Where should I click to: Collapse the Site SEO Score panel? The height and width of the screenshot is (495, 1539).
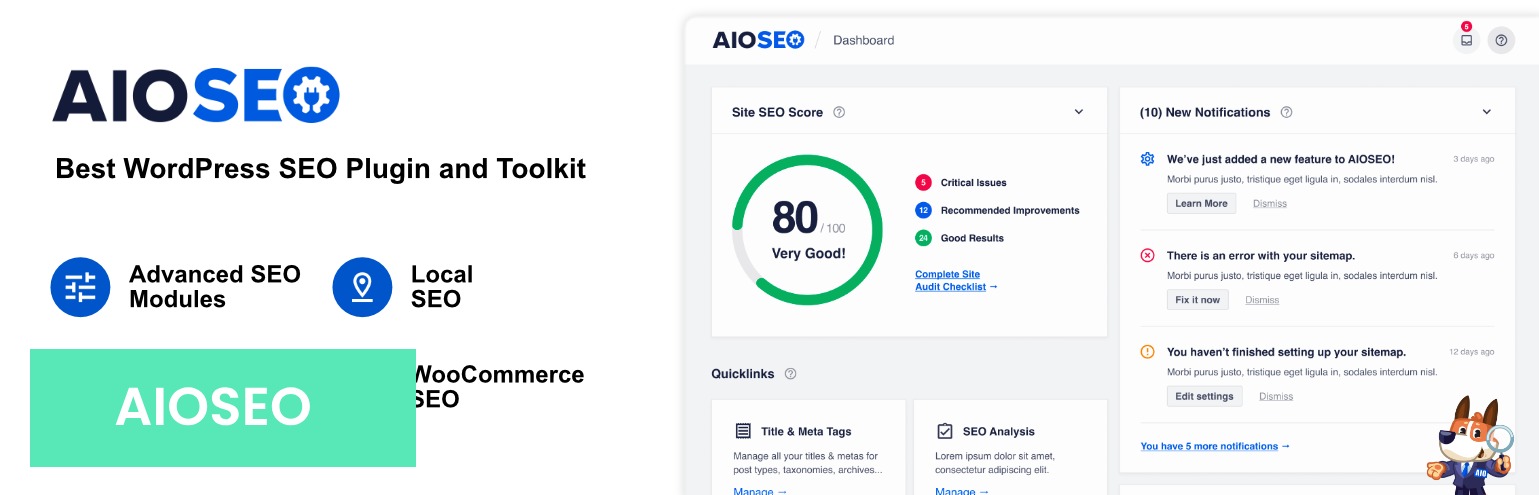tap(1079, 112)
